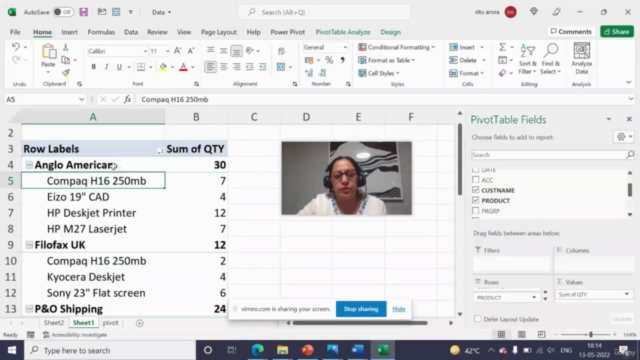
Task: Uncheck the PRODUCT field checkbox
Action: 476,200
